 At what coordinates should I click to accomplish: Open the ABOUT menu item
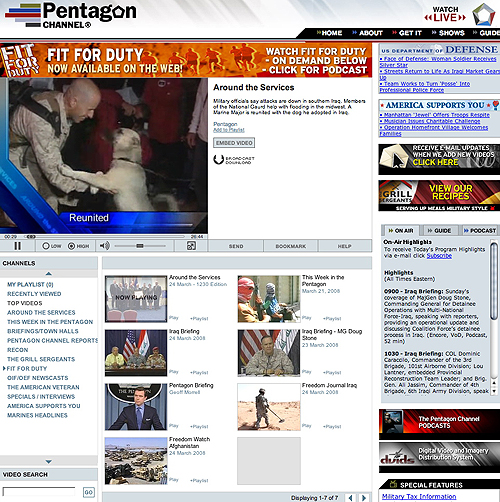367,33
